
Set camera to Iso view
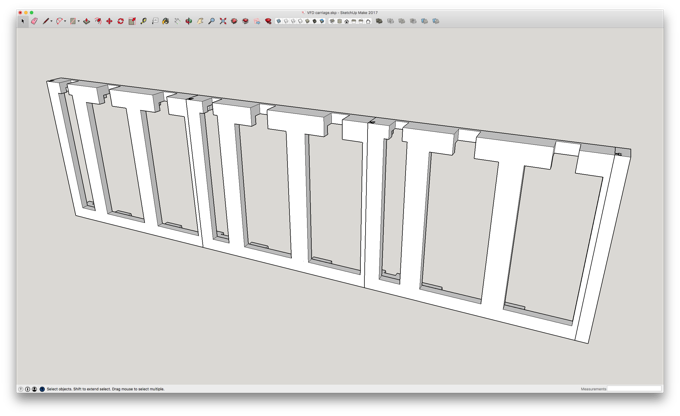pyautogui.click(x=332, y=21)
